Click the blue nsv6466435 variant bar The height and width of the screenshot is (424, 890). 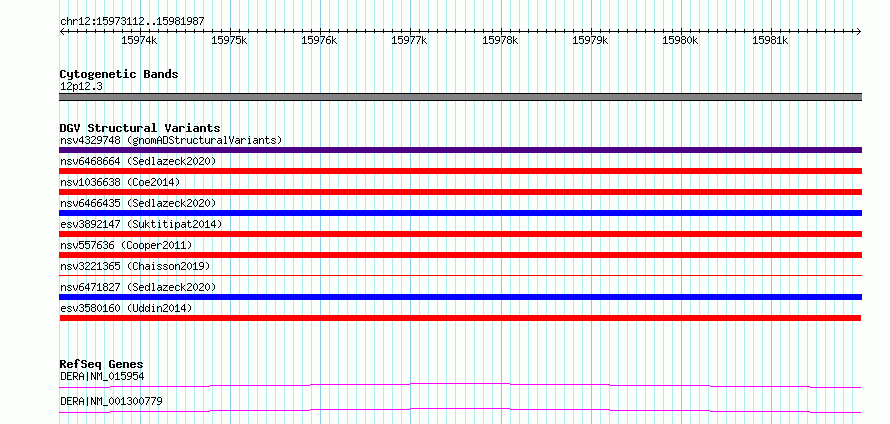pos(460,213)
